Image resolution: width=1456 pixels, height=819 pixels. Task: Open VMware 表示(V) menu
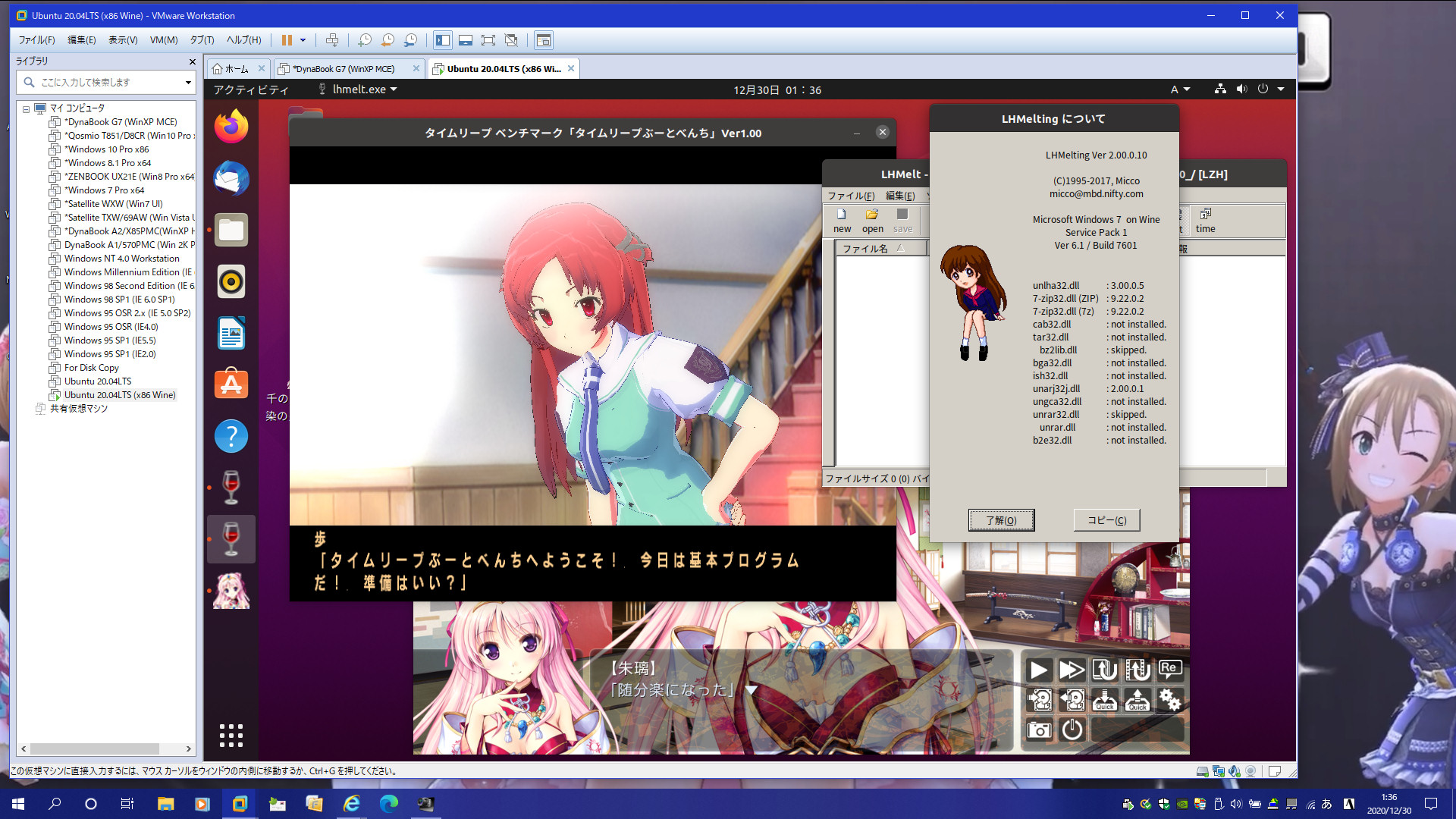pos(123,40)
